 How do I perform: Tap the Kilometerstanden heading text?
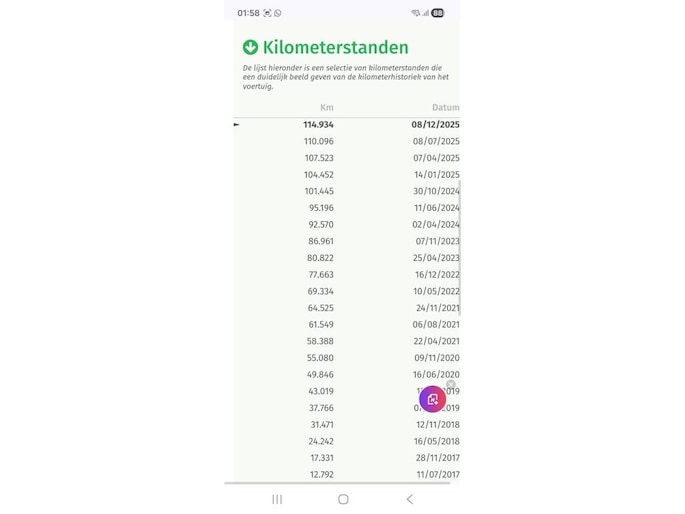[x=335, y=47]
